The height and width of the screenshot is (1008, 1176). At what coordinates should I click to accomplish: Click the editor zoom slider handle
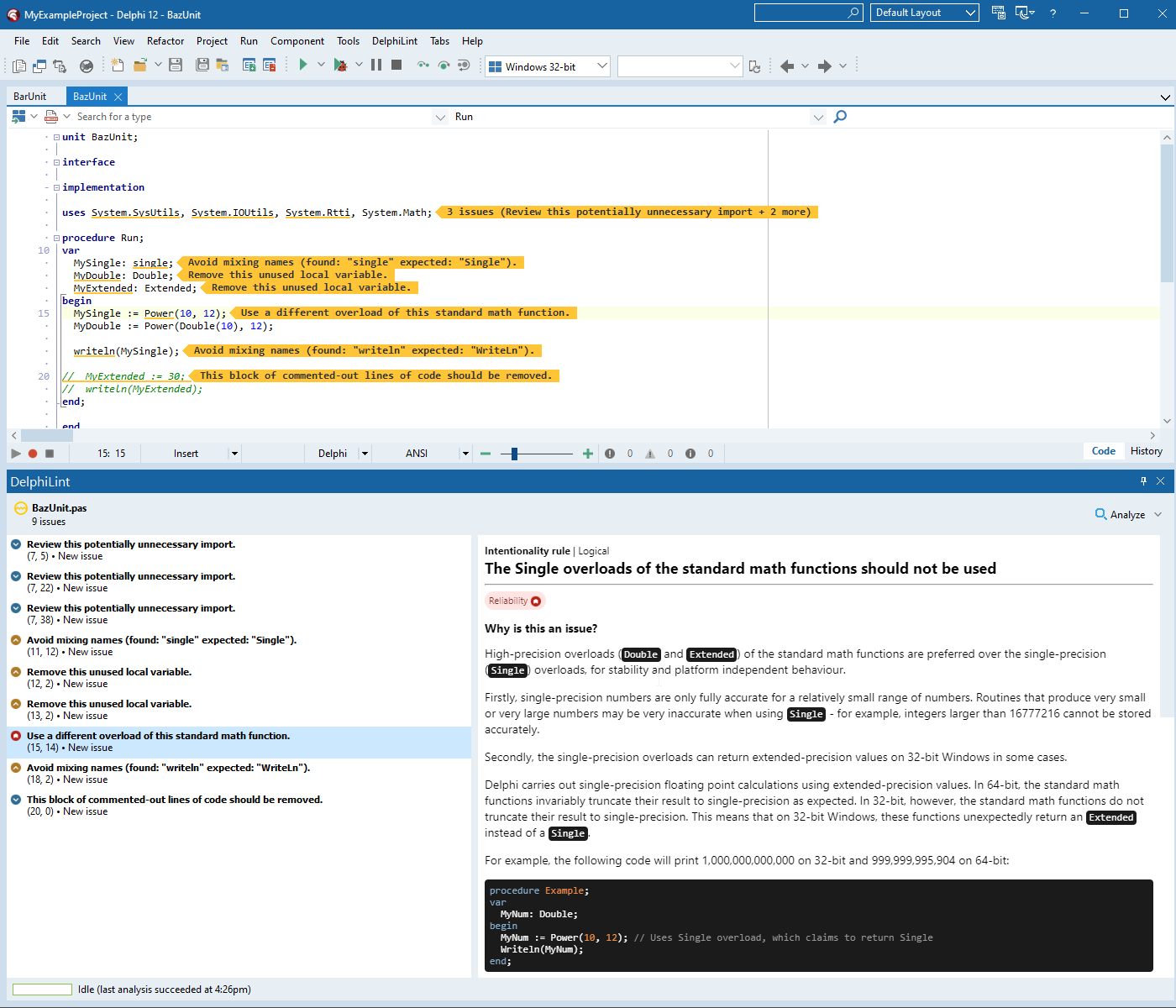point(515,454)
